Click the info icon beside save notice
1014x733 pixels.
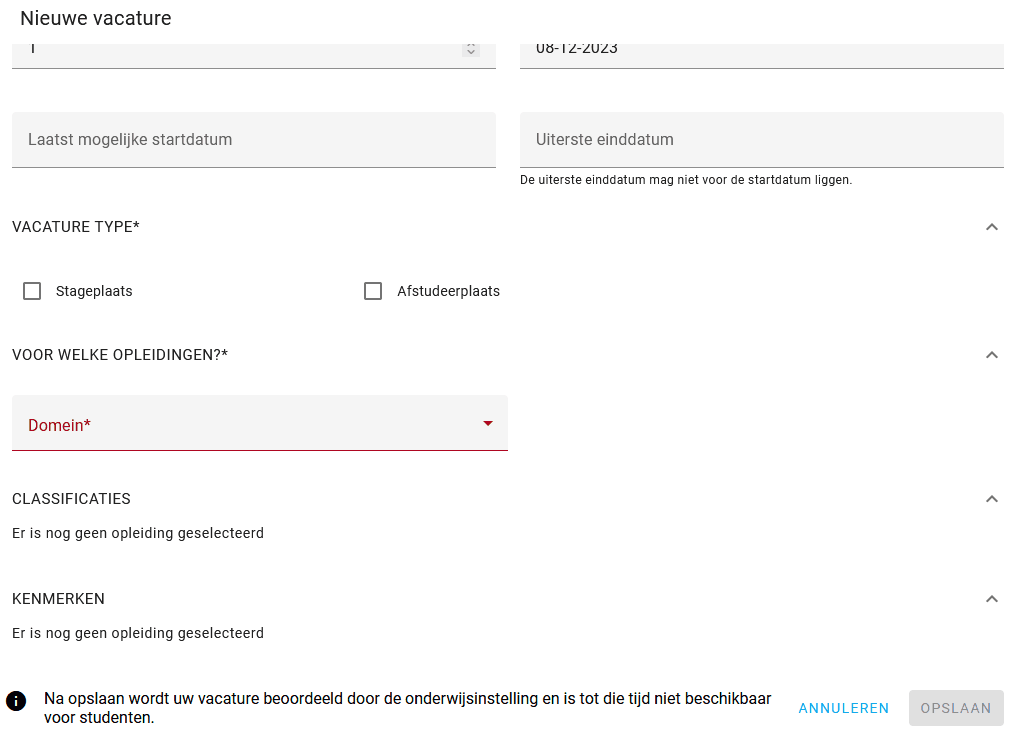point(16,701)
